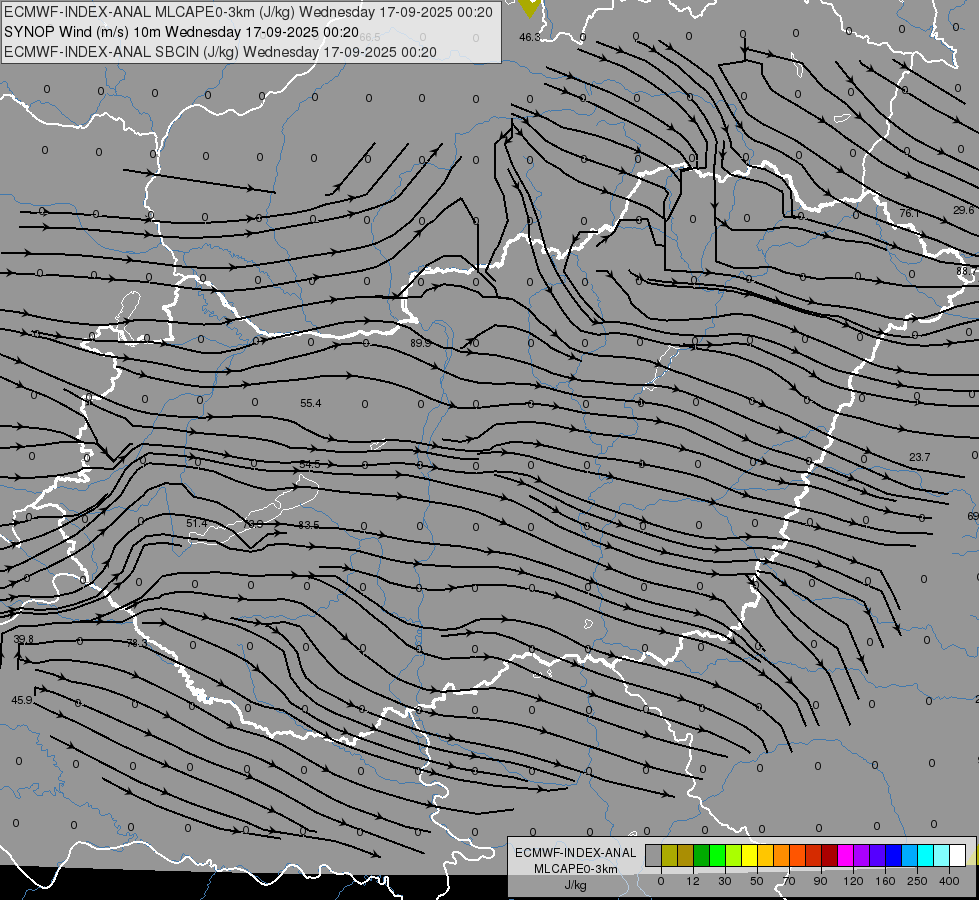This screenshot has width=979, height=900.
Task: Click the dark red legend swatch after 90
Action: tap(829, 855)
